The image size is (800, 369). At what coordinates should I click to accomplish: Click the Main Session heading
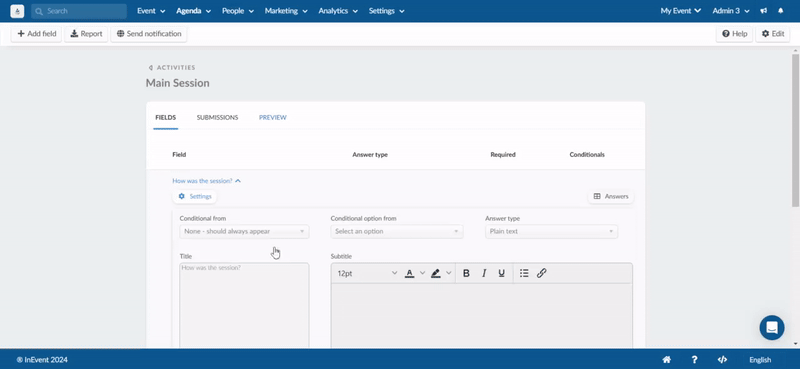pos(178,83)
